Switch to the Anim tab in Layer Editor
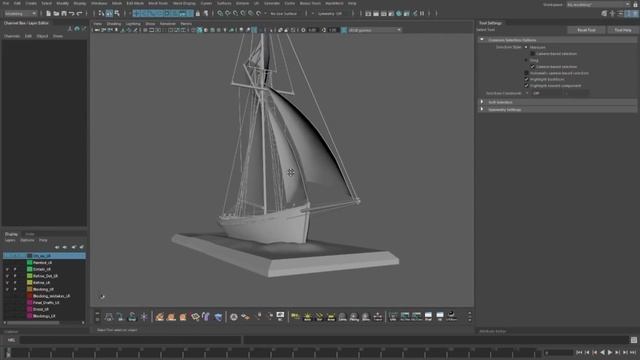Image resolution: width=640 pixels, height=360 pixels. point(30,234)
